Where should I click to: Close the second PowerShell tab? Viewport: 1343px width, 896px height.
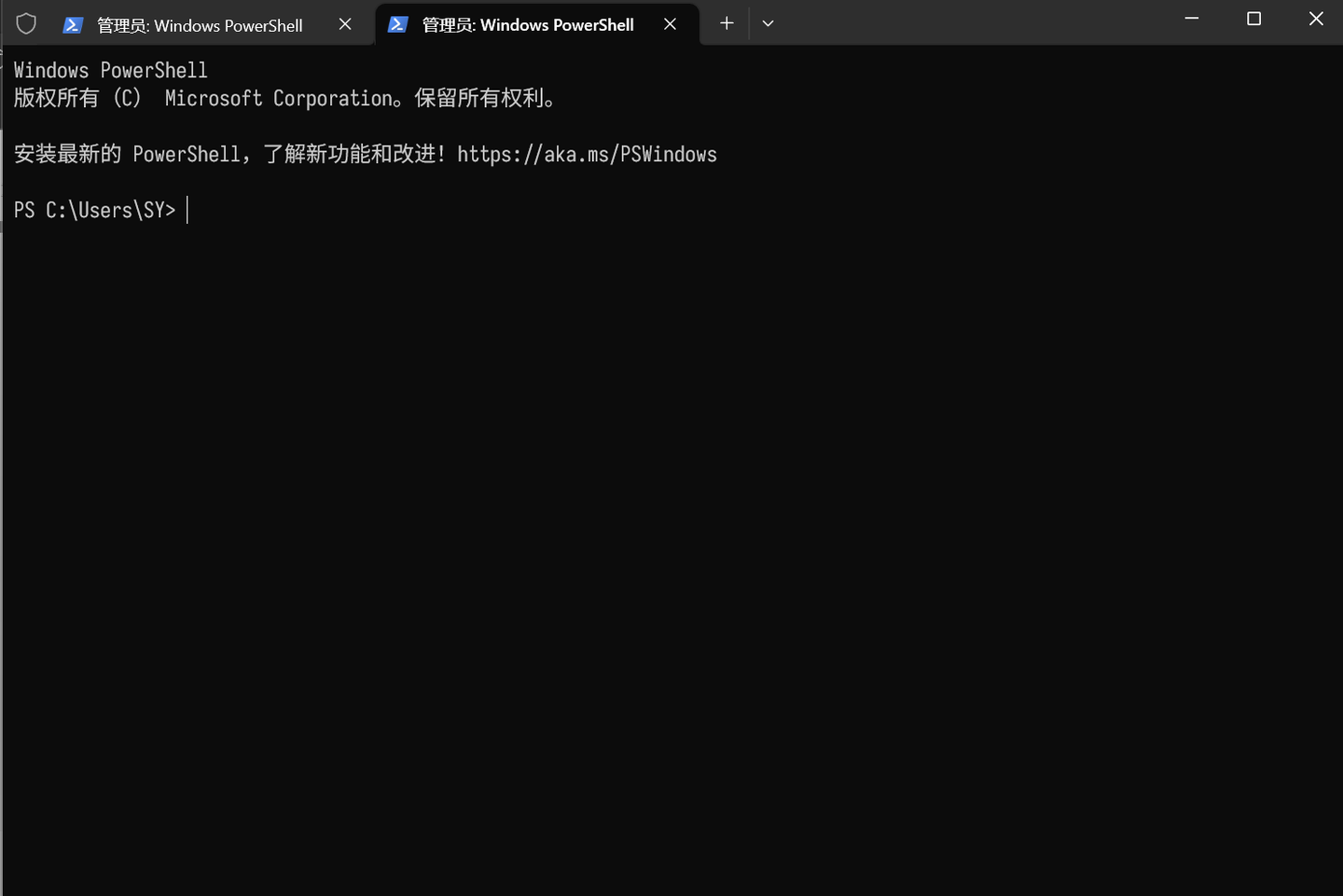pyautogui.click(x=670, y=23)
